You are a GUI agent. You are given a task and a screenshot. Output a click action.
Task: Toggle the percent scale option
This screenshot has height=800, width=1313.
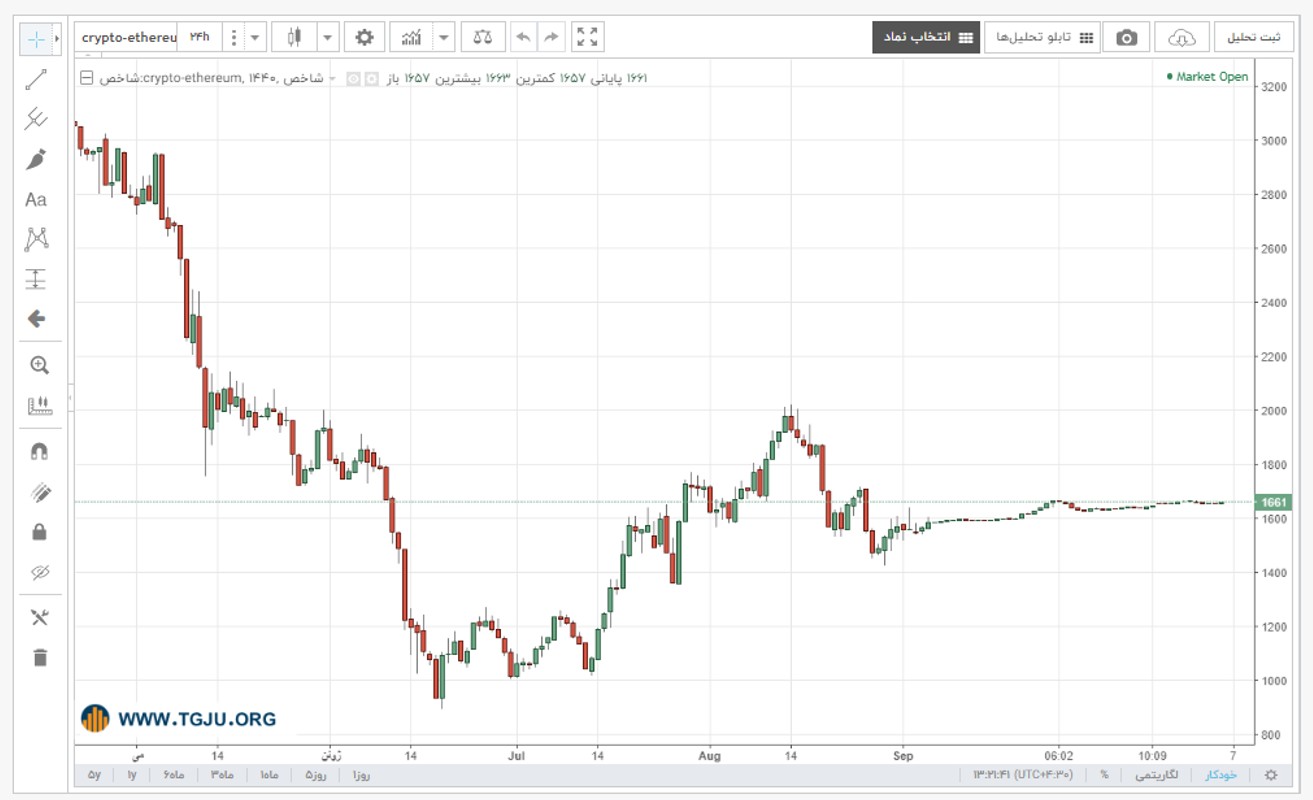coord(1104,775)
